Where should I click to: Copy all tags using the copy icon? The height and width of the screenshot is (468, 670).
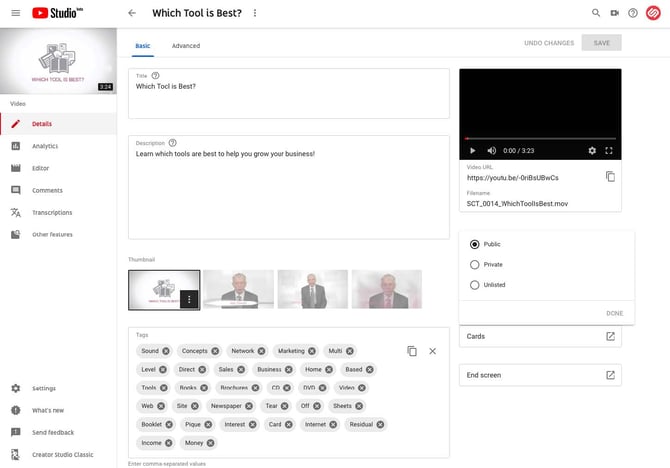[412, 351]
